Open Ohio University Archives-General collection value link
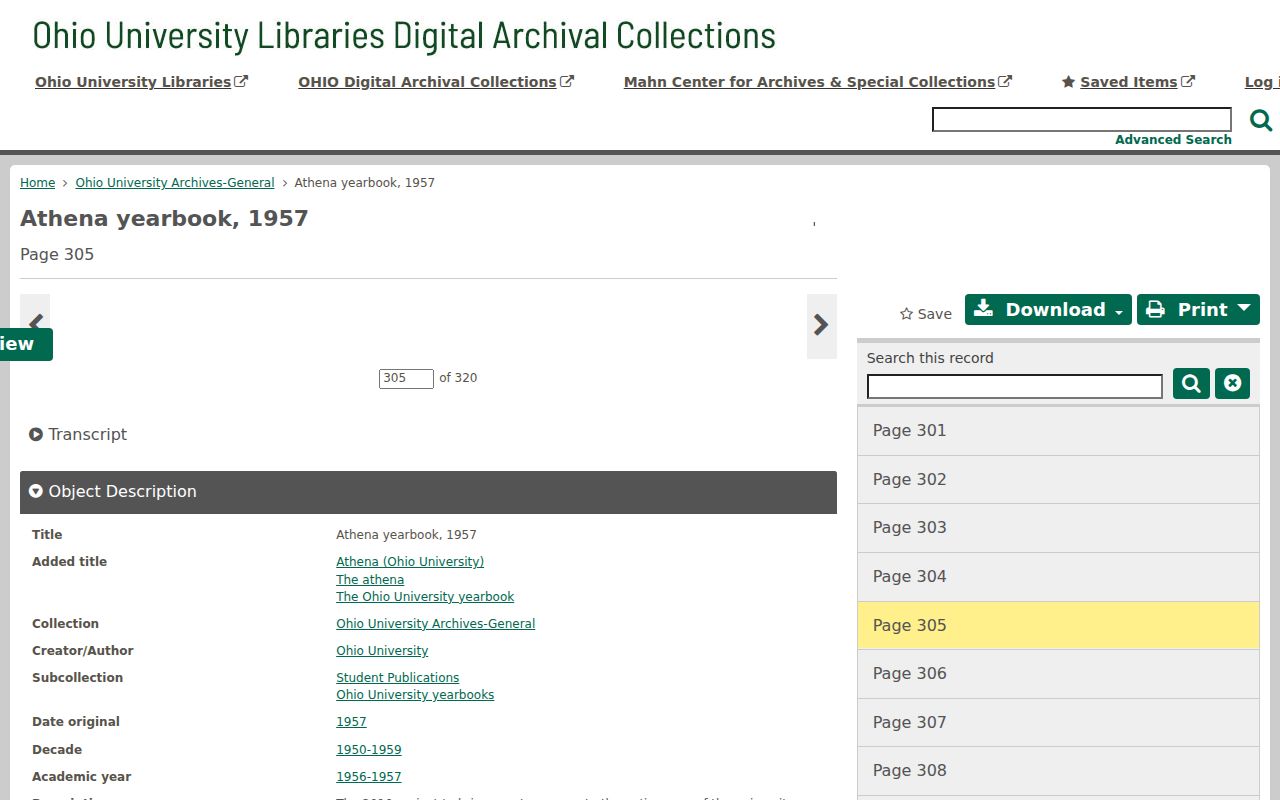Viewport: 1280px width, 800px height. click(x=435, y=624)
